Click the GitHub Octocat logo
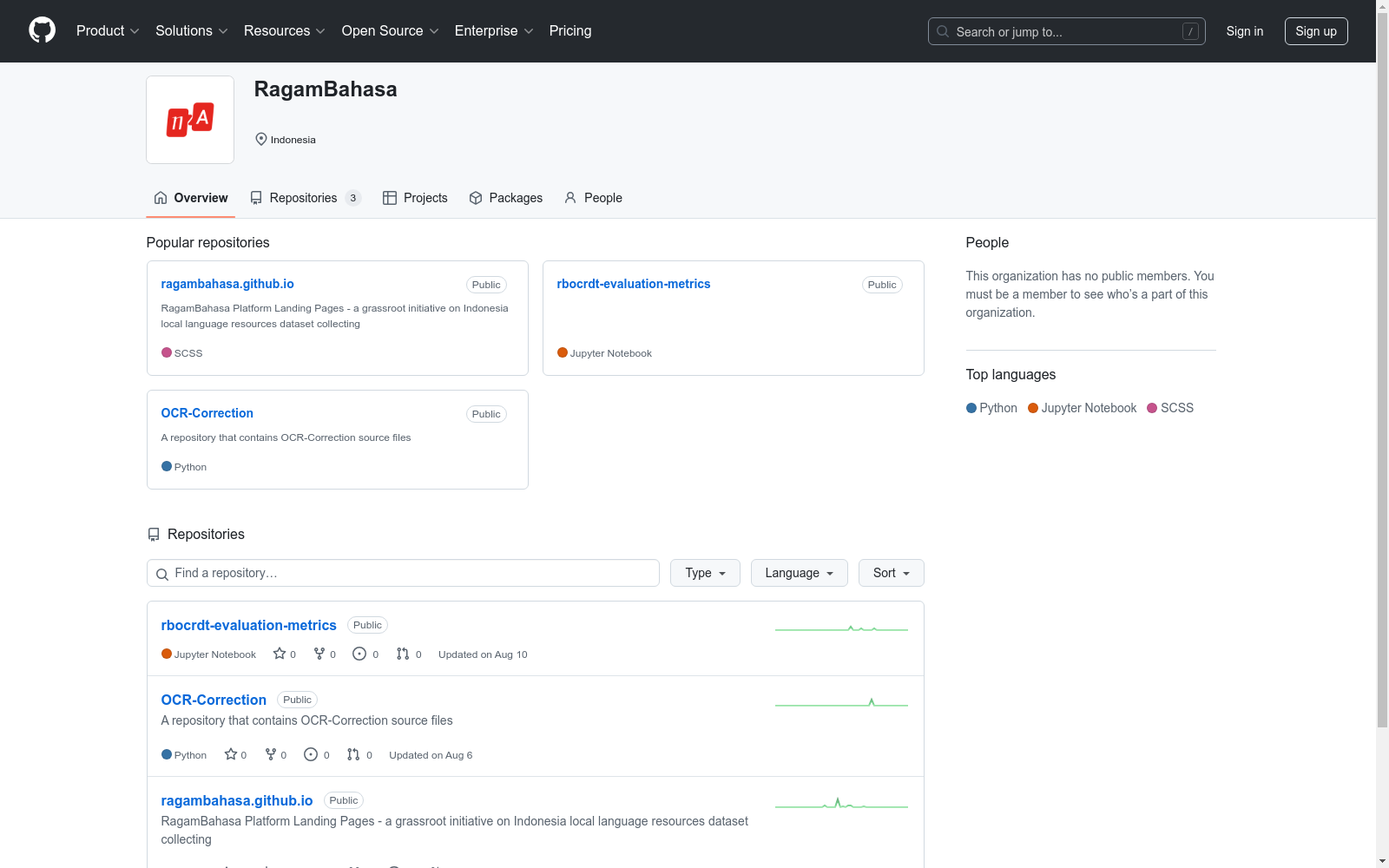This screenshot has height=868, width=1389. [x=42, y=30]
